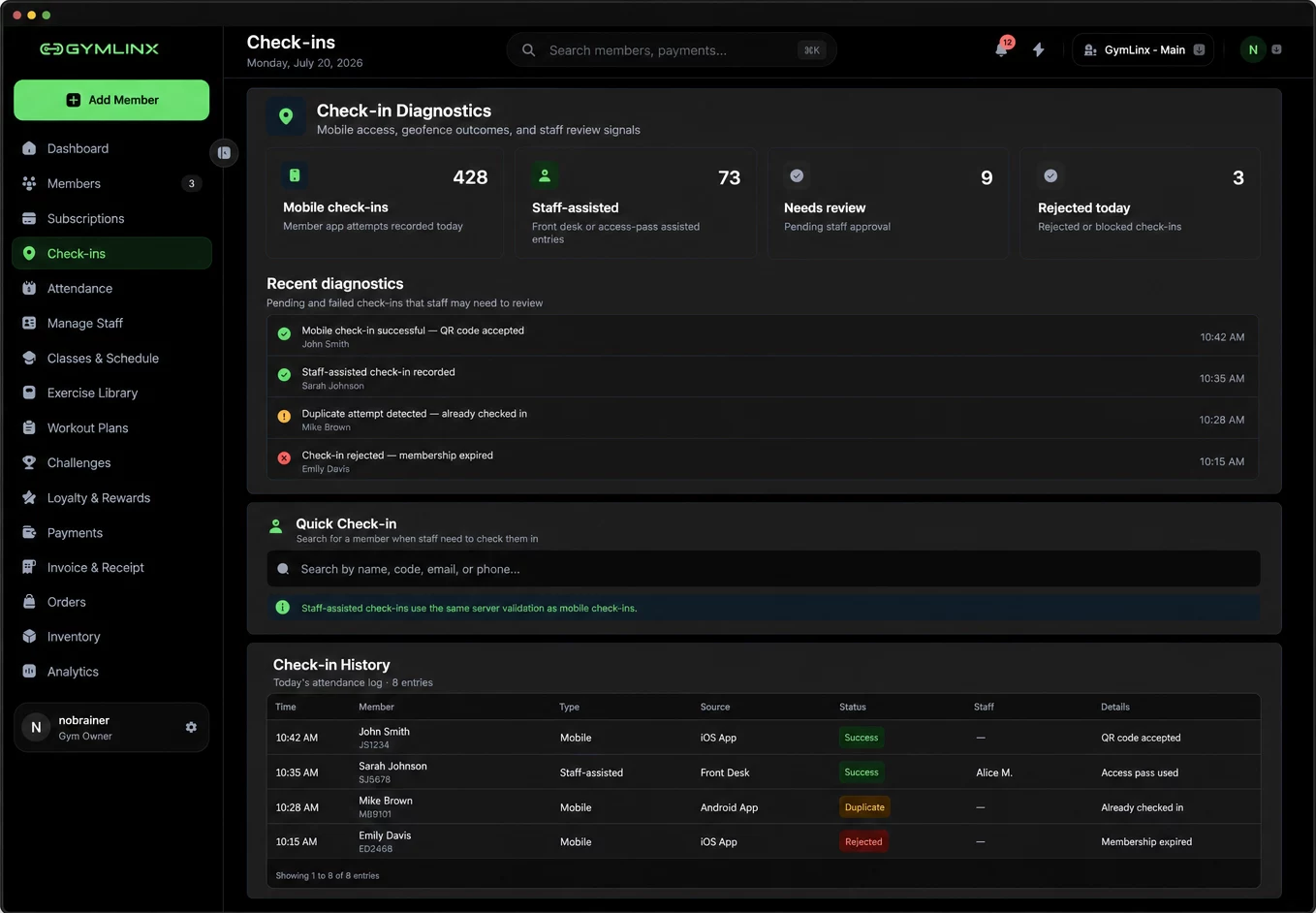This screenshot has height=913, width=1316.
Task: Click the Check-in Diagnostics pin icon
Action: pos(286,116)
